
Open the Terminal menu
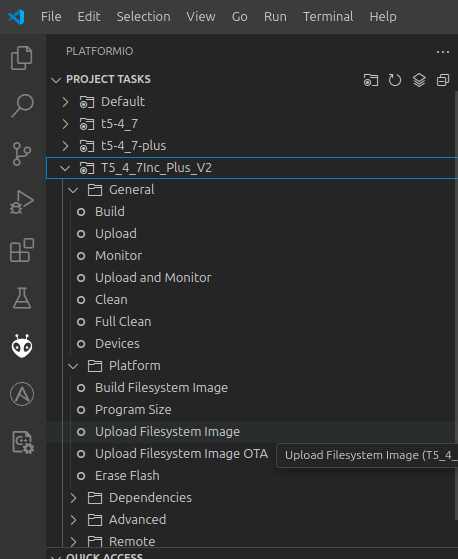[x=328, y=17]
